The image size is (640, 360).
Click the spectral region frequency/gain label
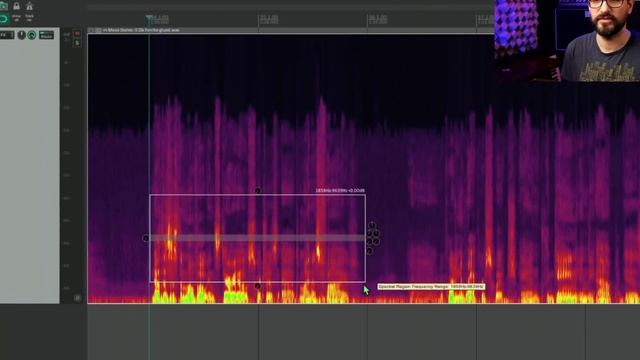coord(340,191)
